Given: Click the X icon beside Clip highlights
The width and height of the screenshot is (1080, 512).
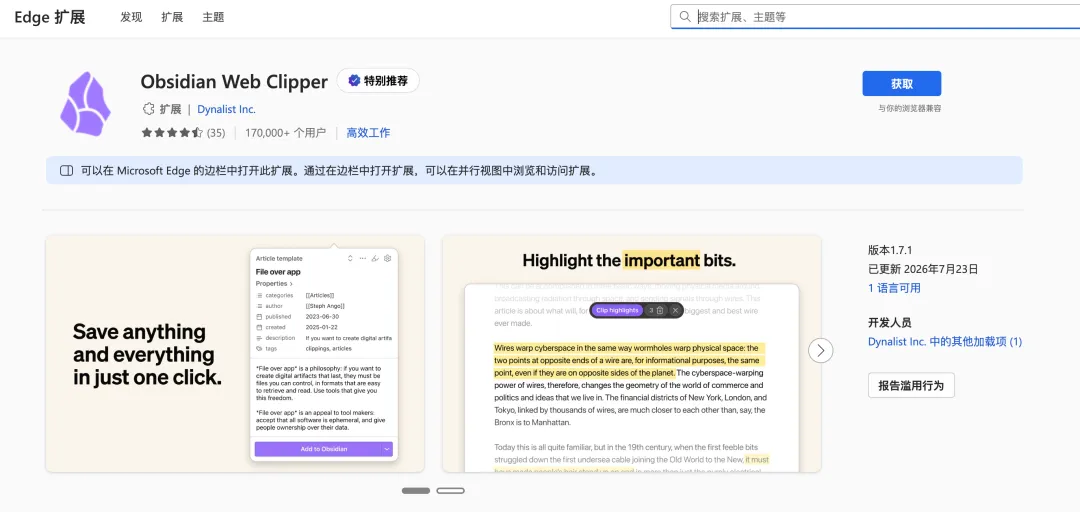Looking at the screenshot, I should [x=675, y=311].
